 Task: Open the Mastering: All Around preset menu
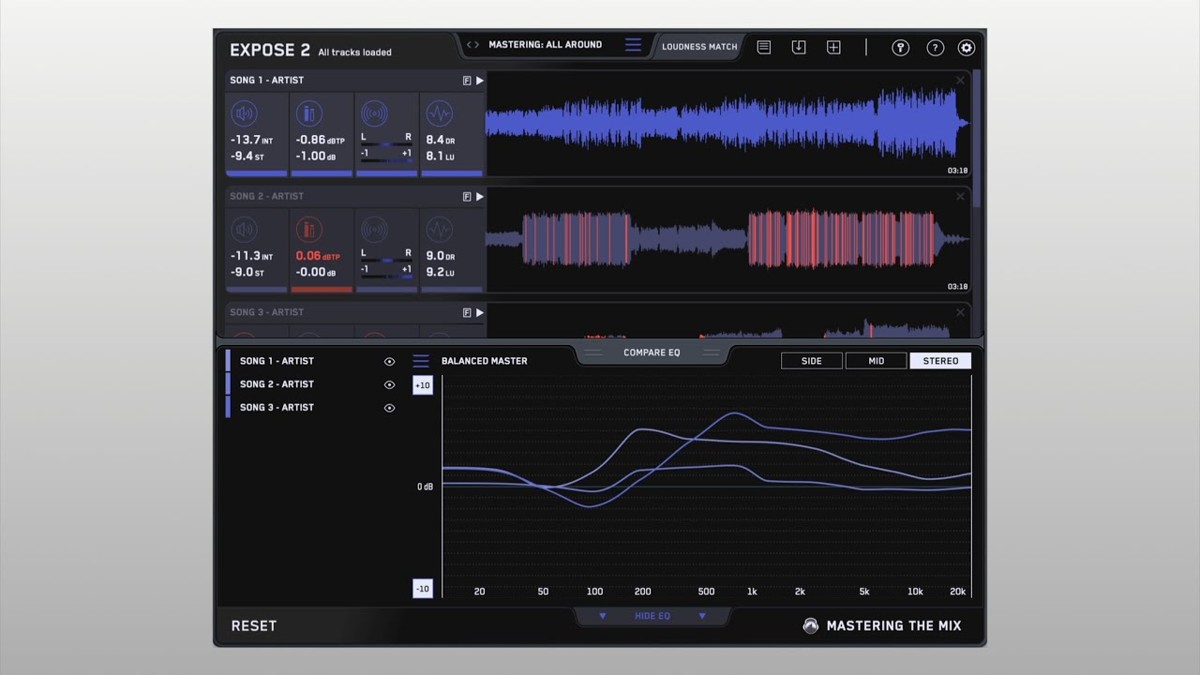(633, 45)
